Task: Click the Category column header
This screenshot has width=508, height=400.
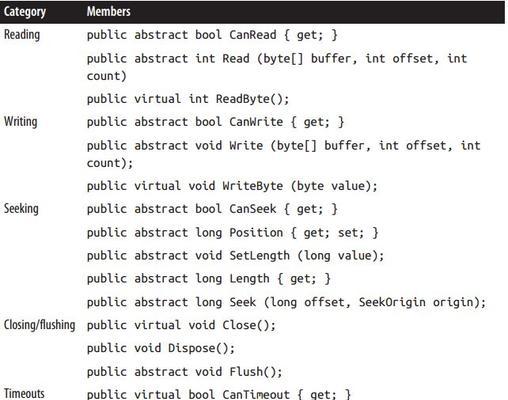Action: tap(25, 12)
